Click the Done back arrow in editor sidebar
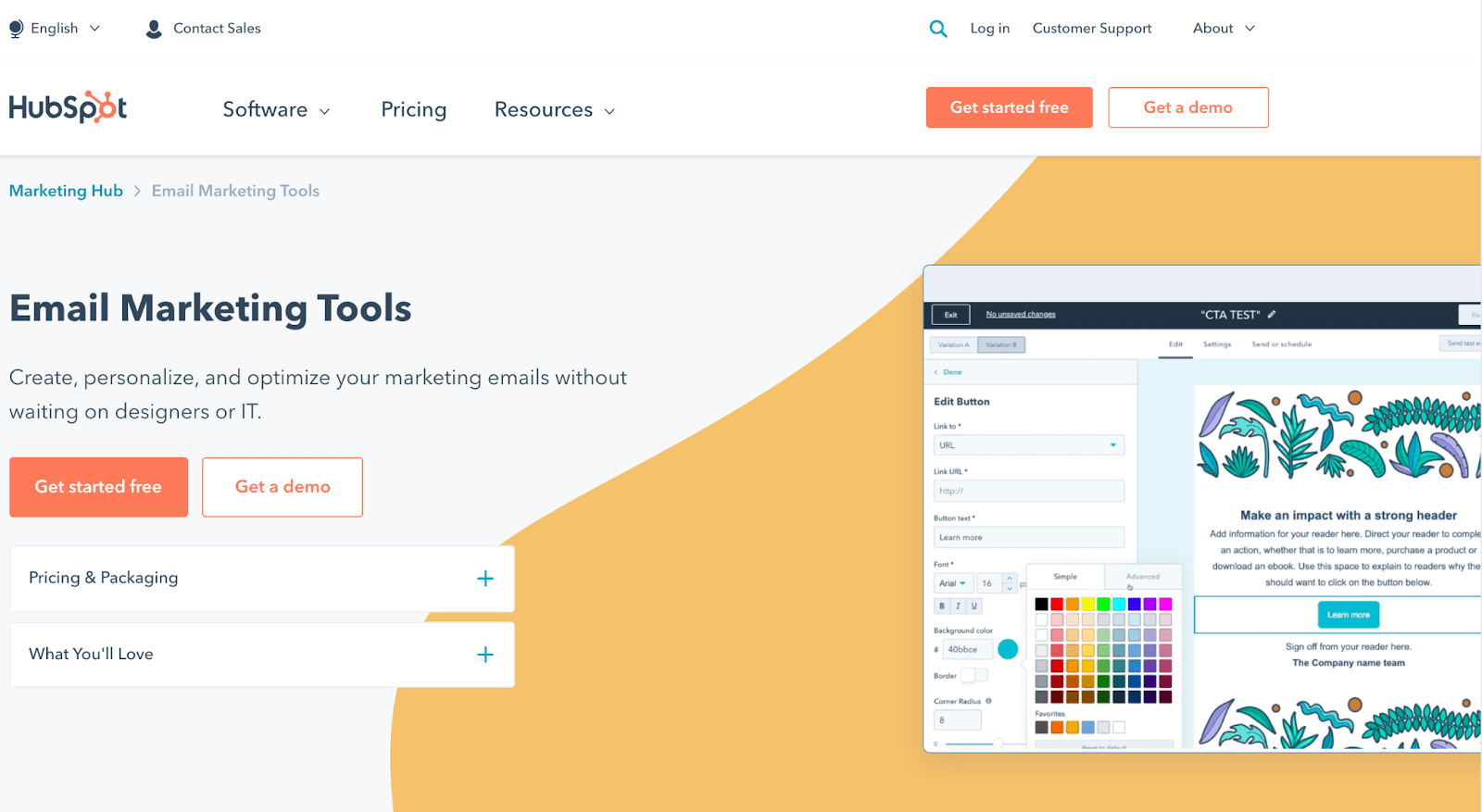Viewport: 1482px width, 812px height. (936, 372)
